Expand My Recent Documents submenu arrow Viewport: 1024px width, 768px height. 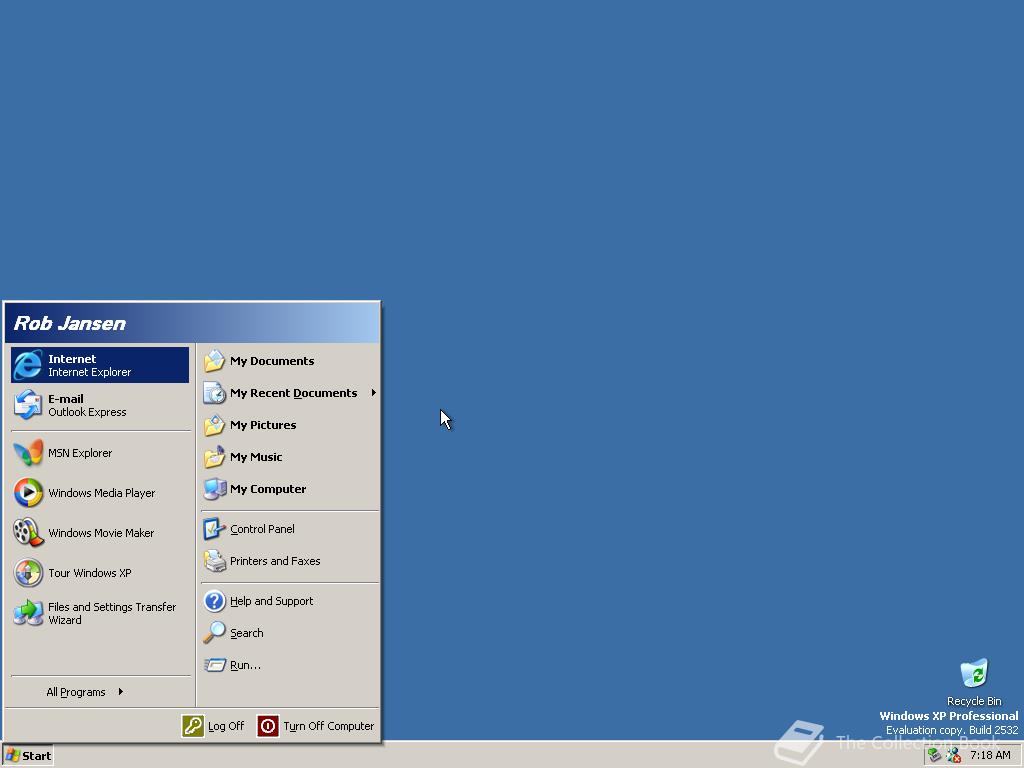tap(374, 392)
